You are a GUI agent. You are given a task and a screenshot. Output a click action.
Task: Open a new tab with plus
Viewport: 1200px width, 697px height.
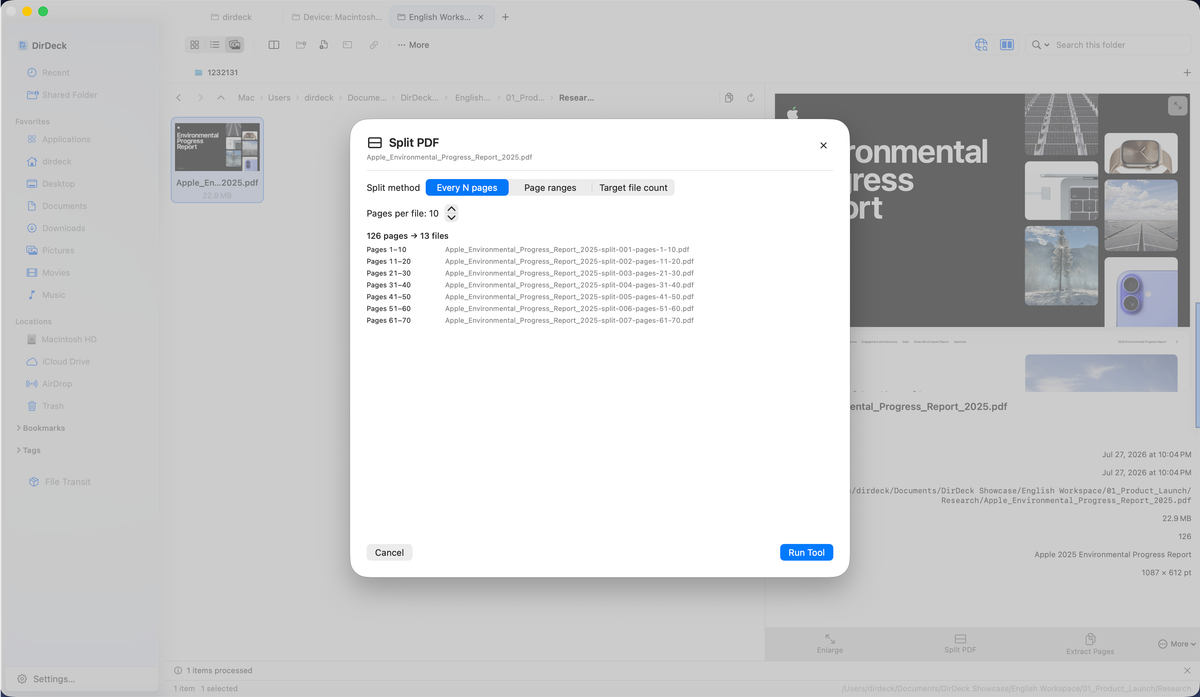click(505, 17)
